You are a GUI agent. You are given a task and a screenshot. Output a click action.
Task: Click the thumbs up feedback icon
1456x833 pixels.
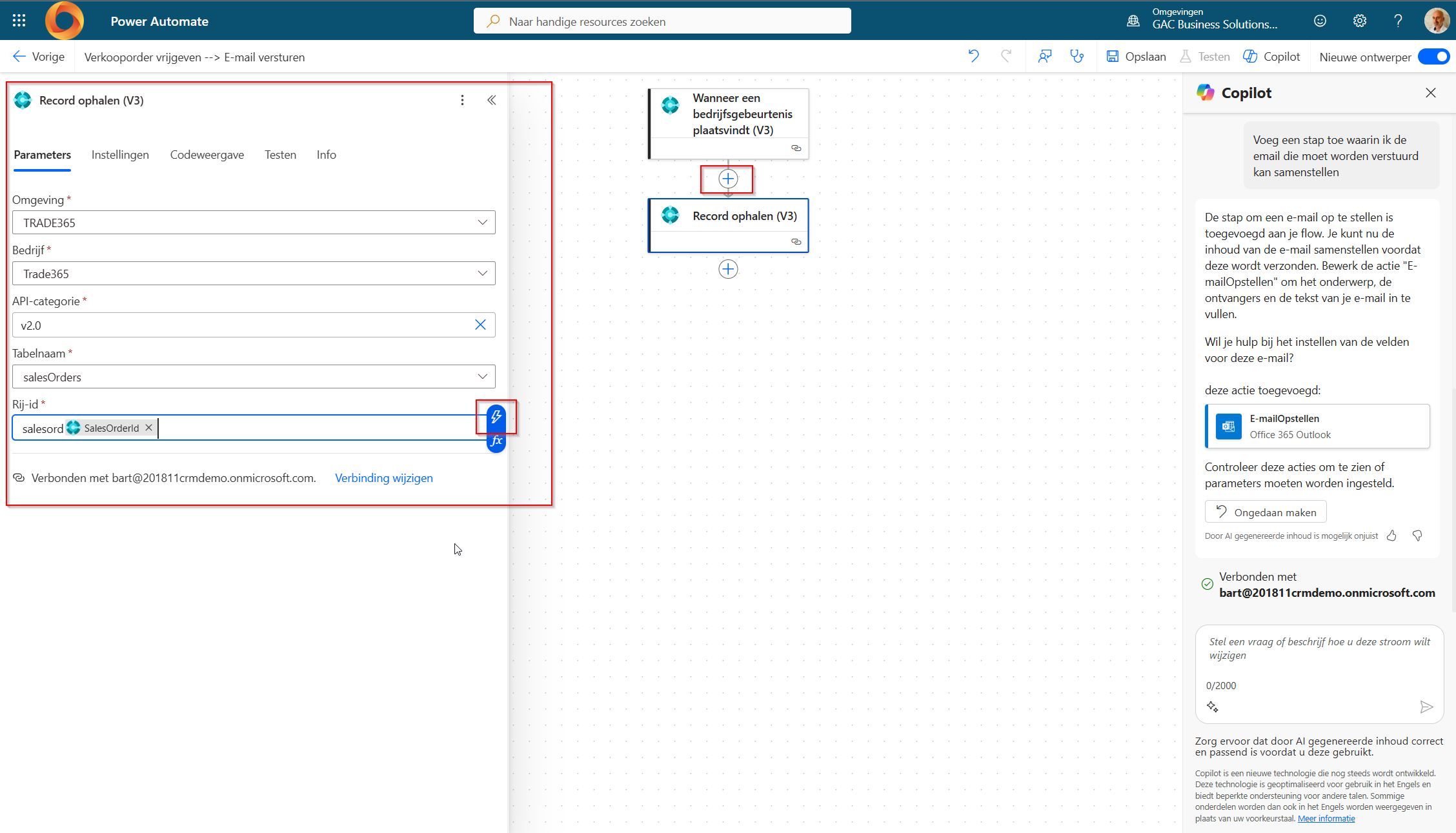tap(1391, 536)
